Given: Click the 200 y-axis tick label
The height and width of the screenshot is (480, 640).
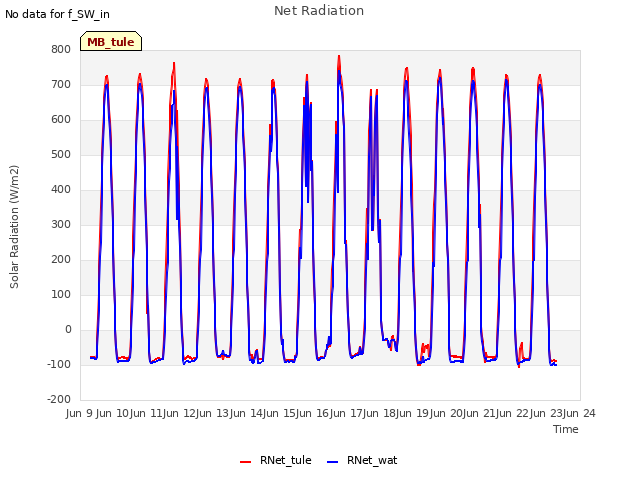Looking at the screenshot, I should tap(61, 259).
